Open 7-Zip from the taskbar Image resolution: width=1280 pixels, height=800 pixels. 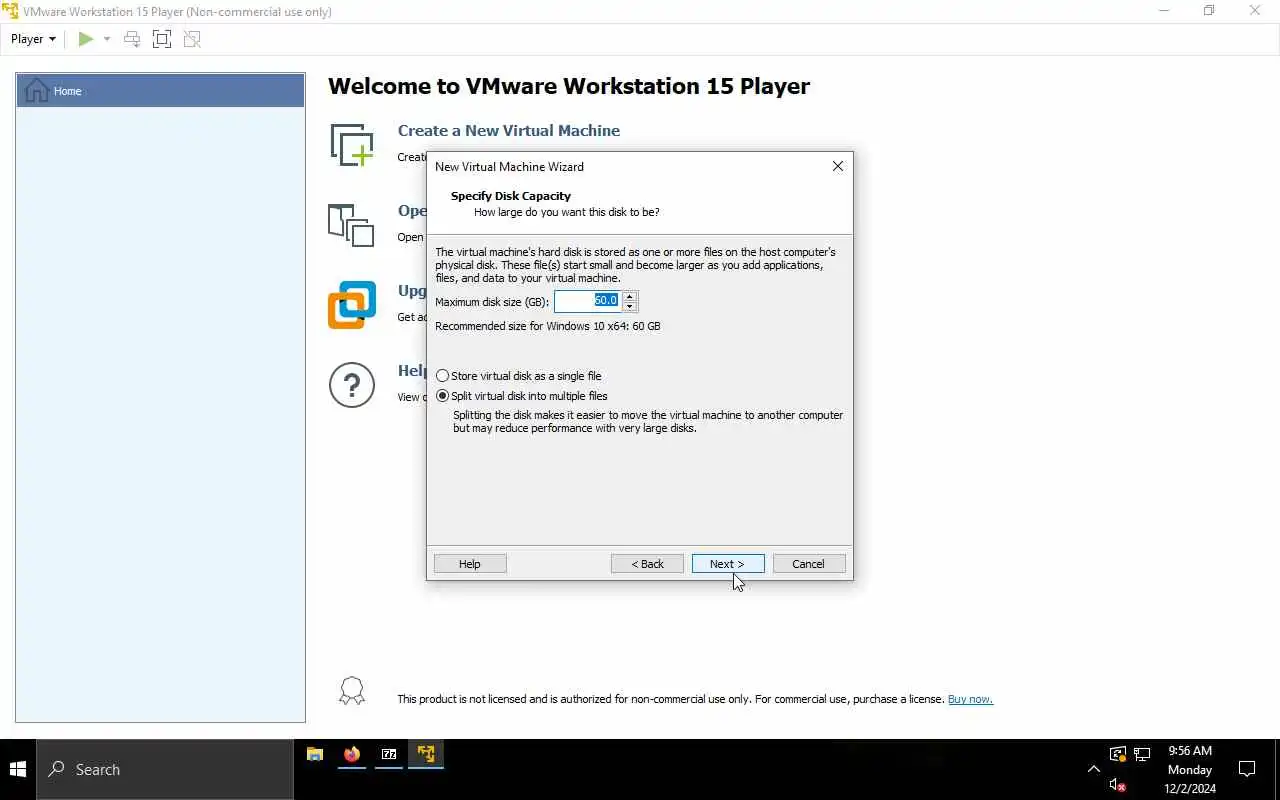(389, 755)
